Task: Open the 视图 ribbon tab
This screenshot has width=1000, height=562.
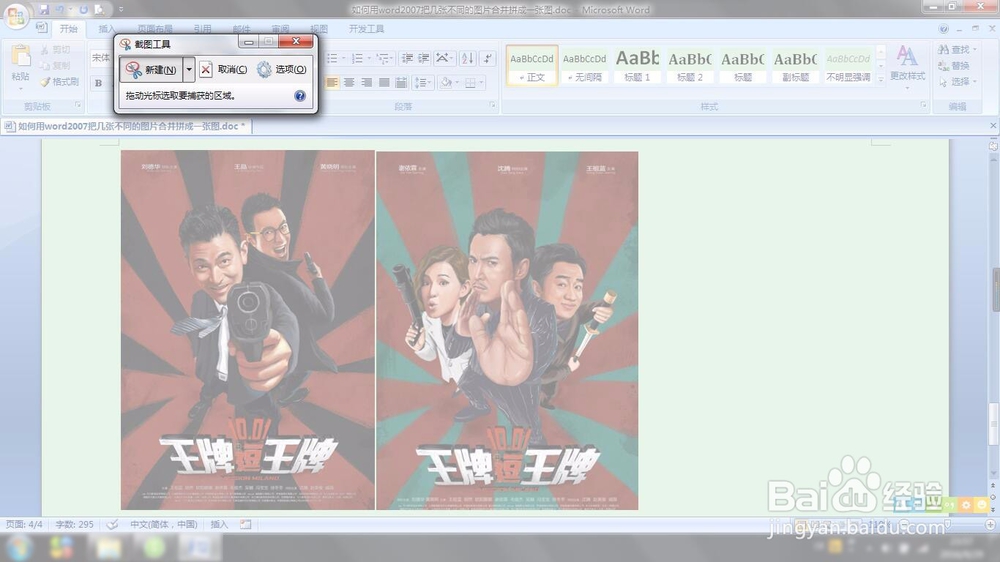Action: coord(319,29)
